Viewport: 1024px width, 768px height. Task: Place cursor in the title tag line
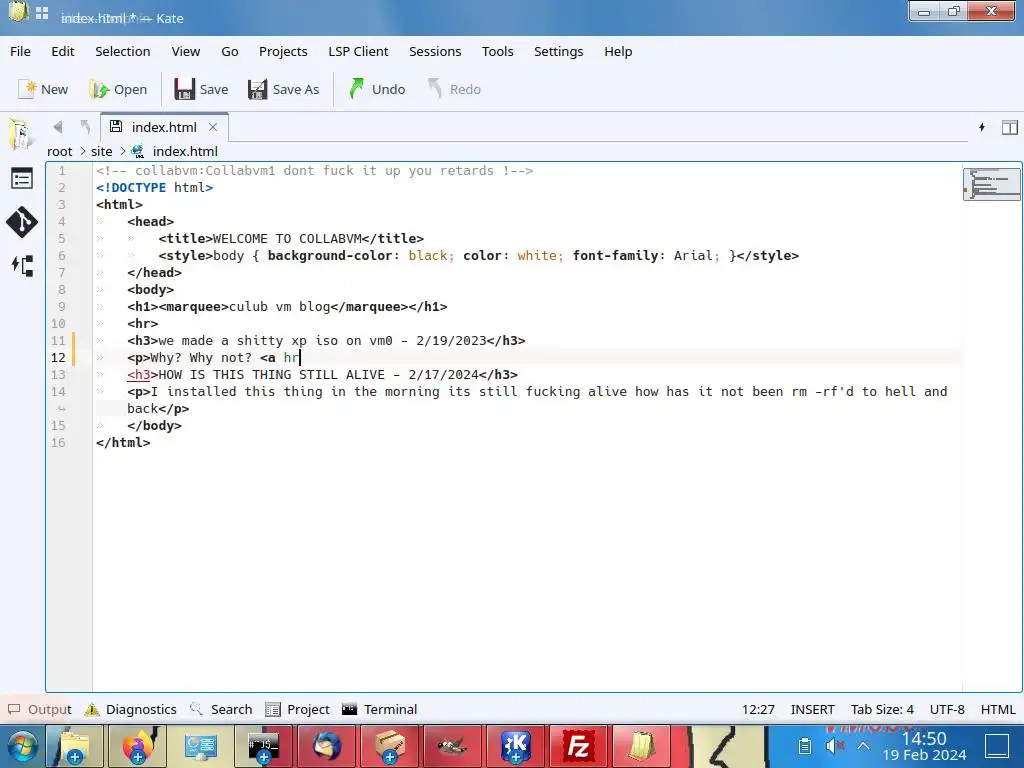pyautogui.click(x=291, y=239)
